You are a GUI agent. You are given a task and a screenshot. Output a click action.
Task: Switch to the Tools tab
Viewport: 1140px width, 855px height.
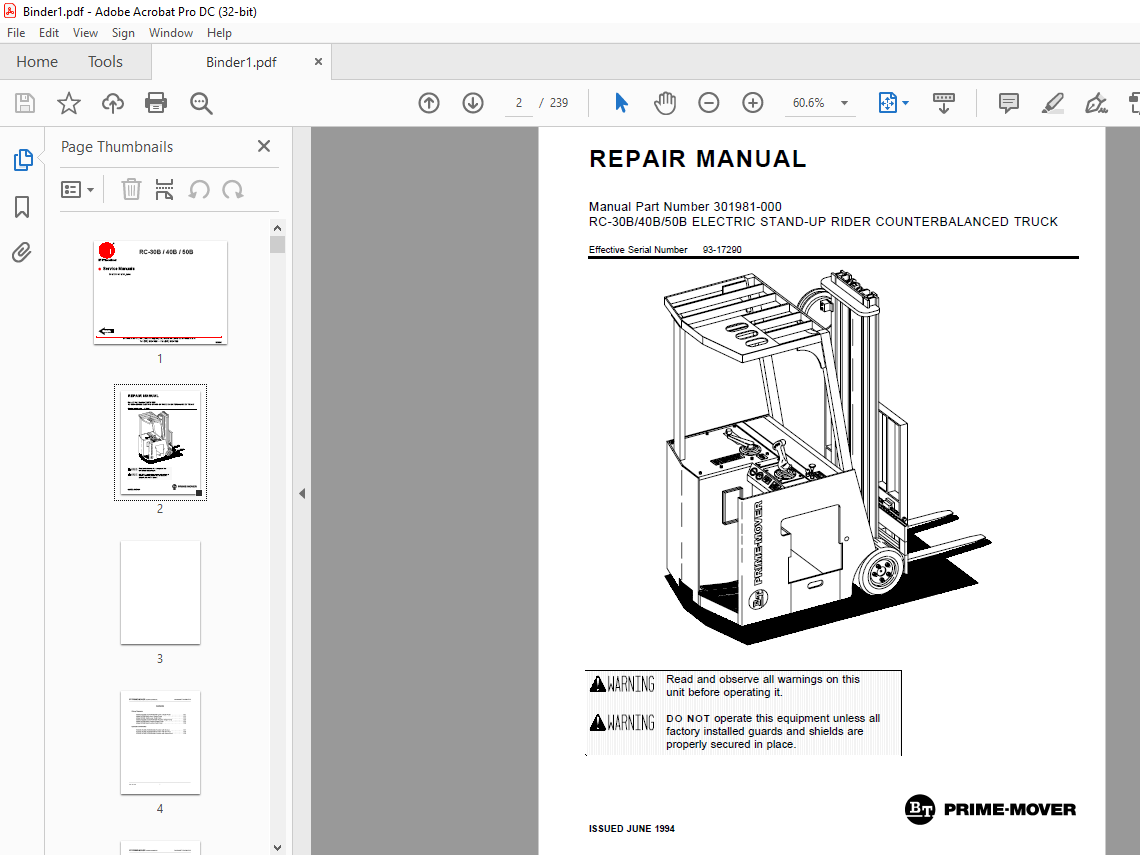105,62
